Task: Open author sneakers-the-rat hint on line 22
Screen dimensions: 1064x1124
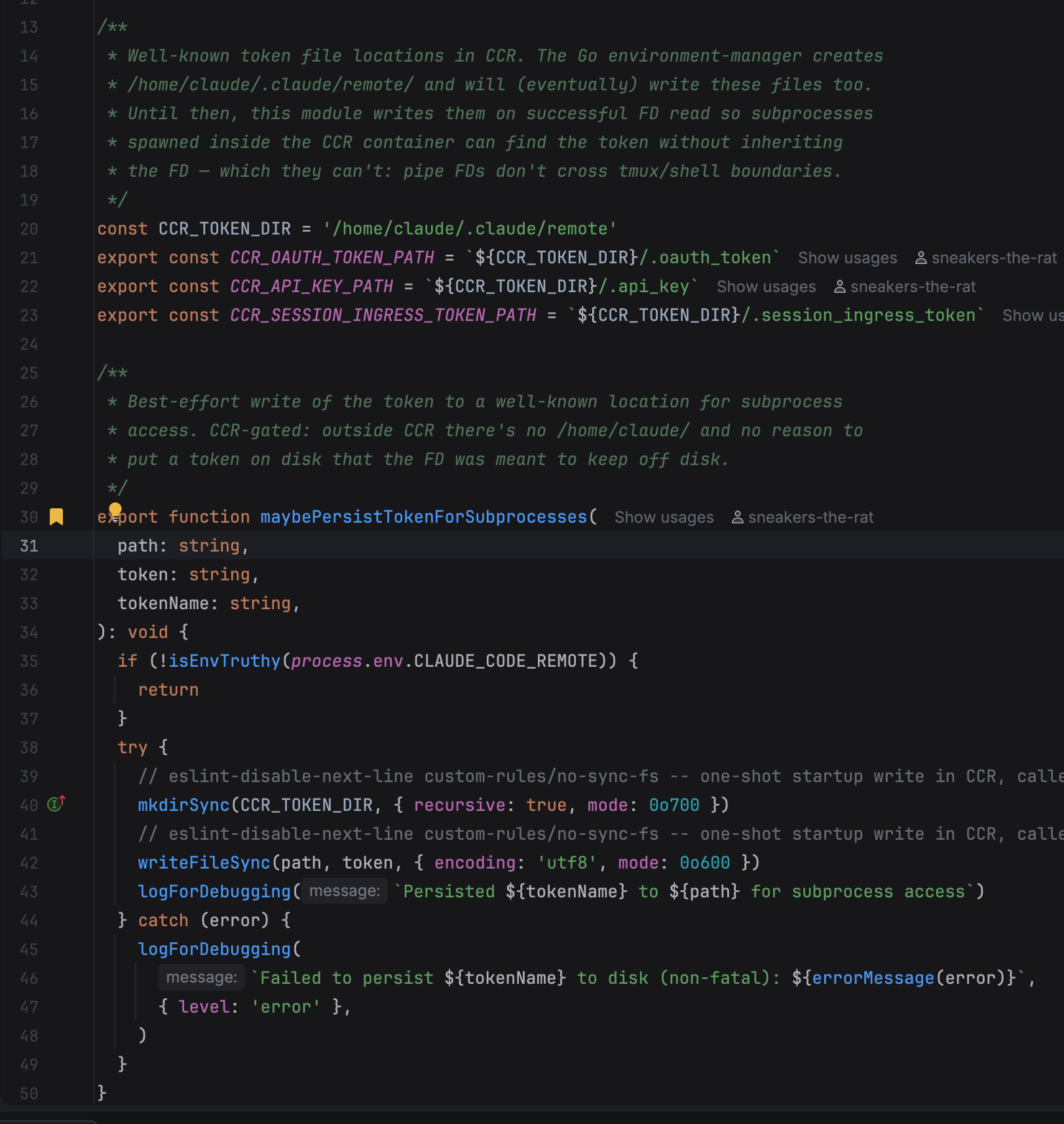Action: 905,287
